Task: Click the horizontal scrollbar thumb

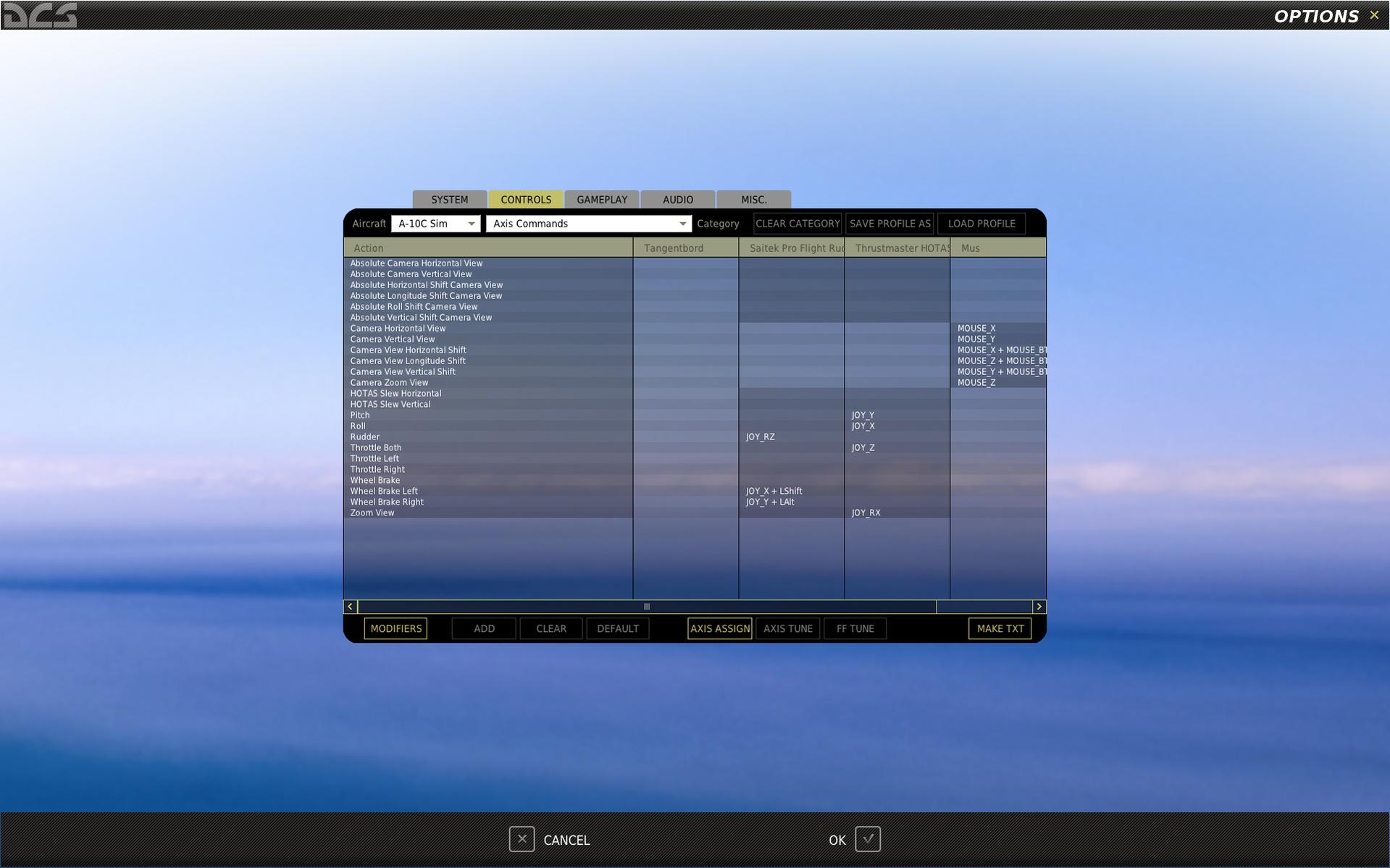Action: pyautogui.click(x=647, y=607)
